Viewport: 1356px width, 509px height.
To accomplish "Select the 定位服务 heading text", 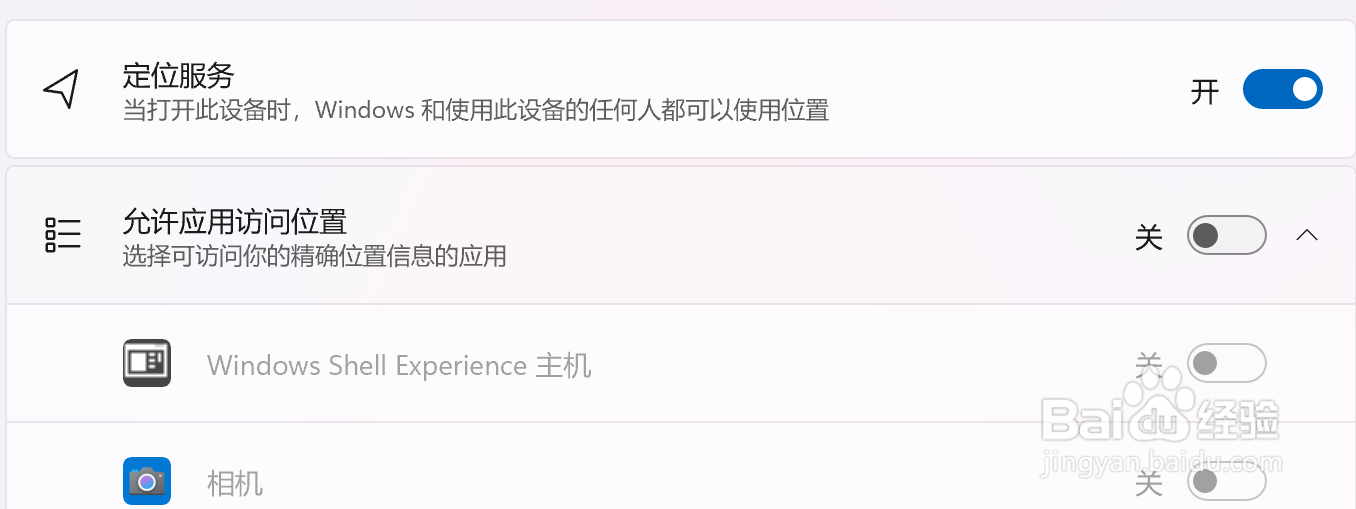I will point(178,75).
